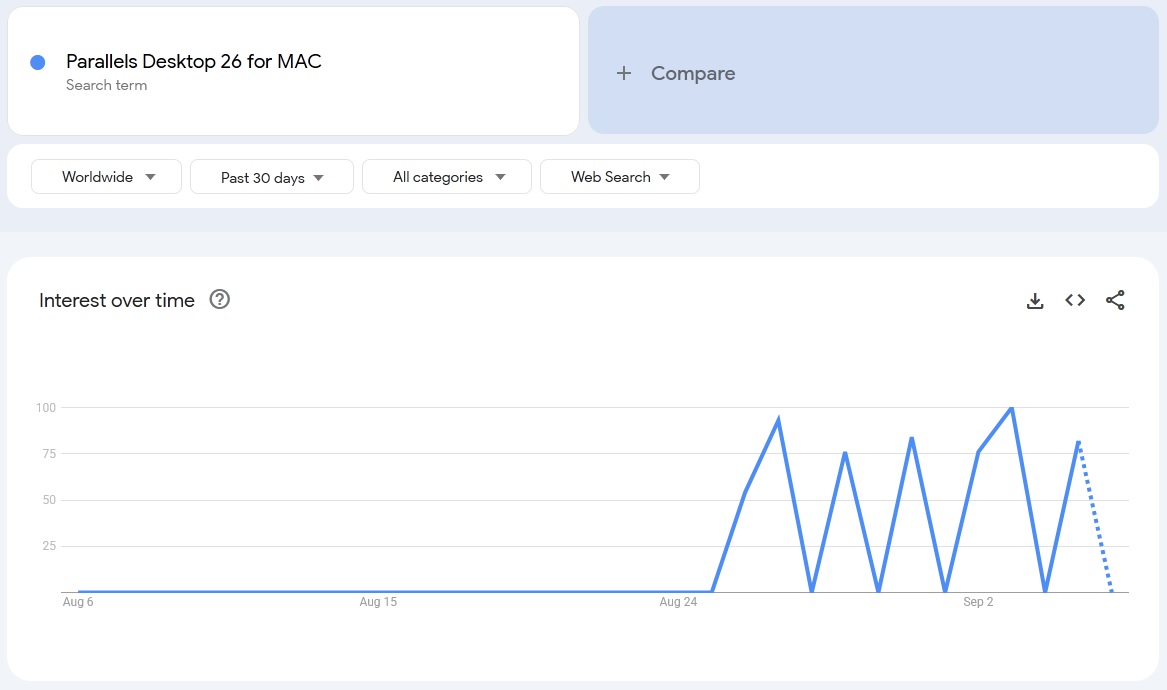This screenshot has height=690, width=1167.
Task: Open the Worldwide region dropdown
Action: click(x=106, y=176)
